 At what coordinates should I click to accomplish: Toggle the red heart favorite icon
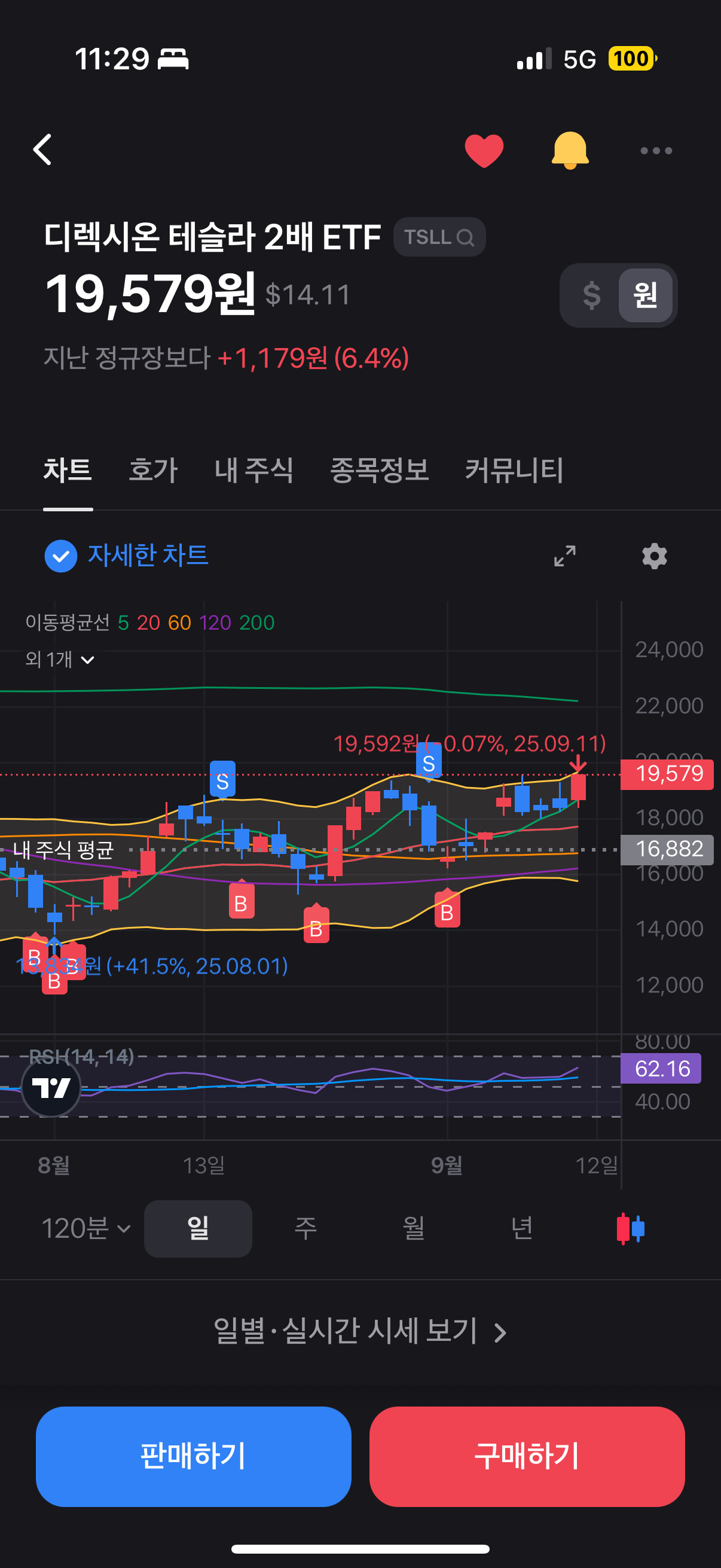click(484, 150)
